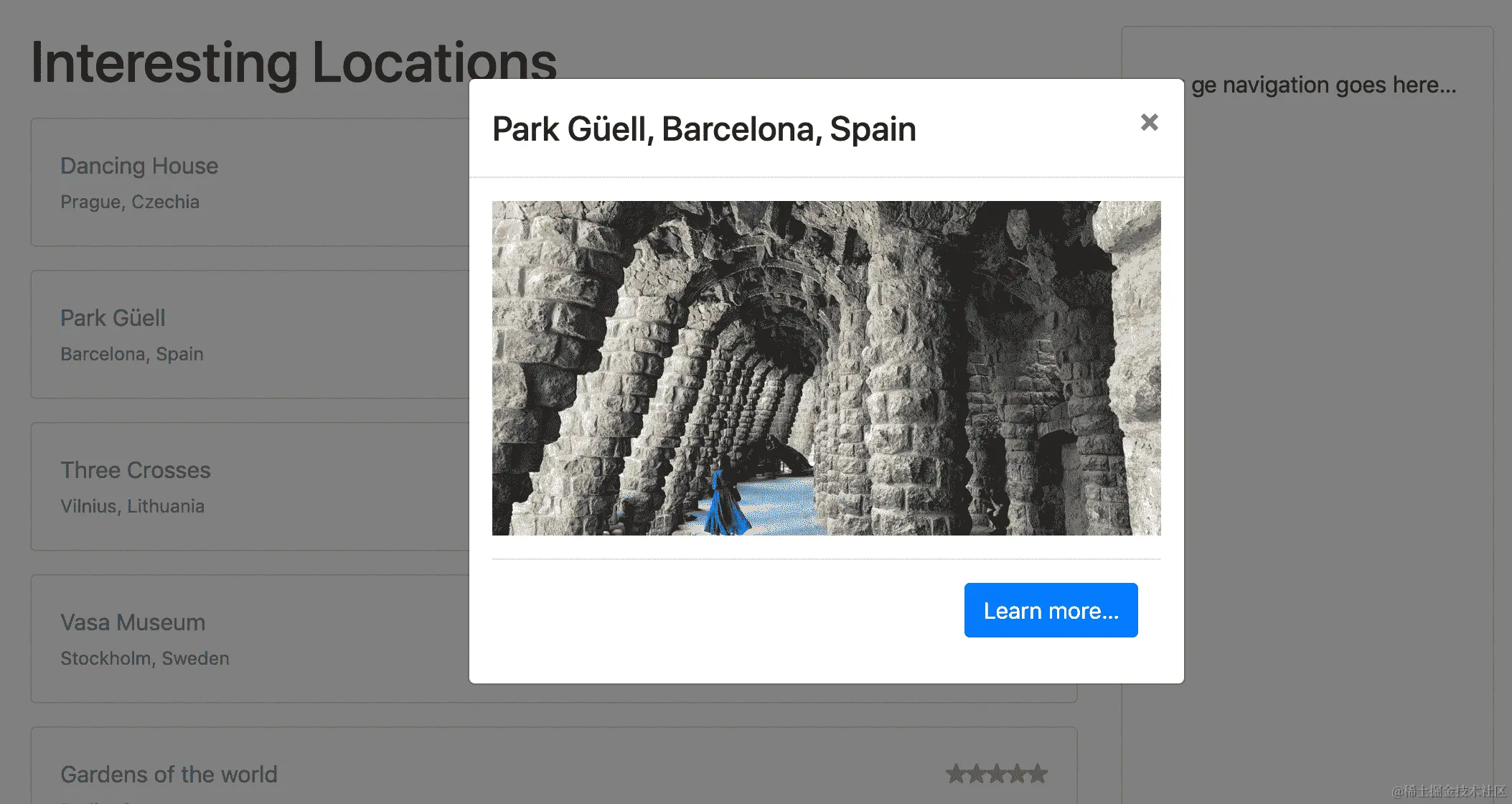Click the page navigation placeholder text
Screen dimensions: 1512x804
pos(1324,85)
